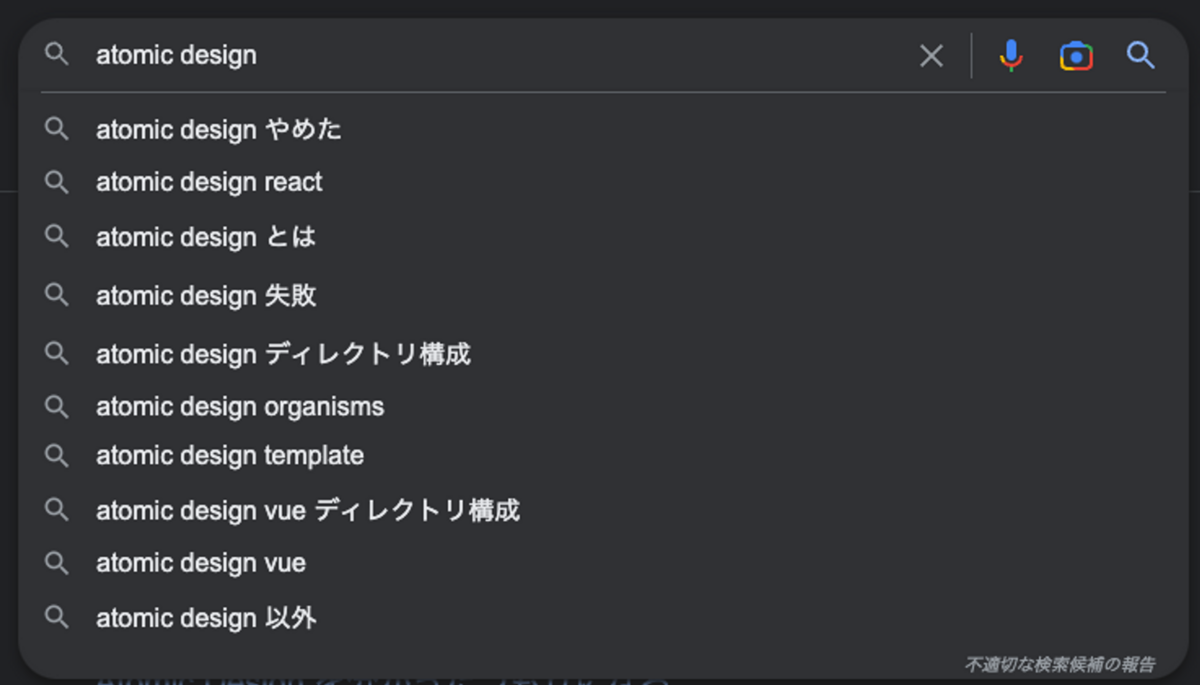Click magnifier icon beside 'atomic design 失敗'
Image resolution: width=1200 pixels, height=685 pixels.
57,295
